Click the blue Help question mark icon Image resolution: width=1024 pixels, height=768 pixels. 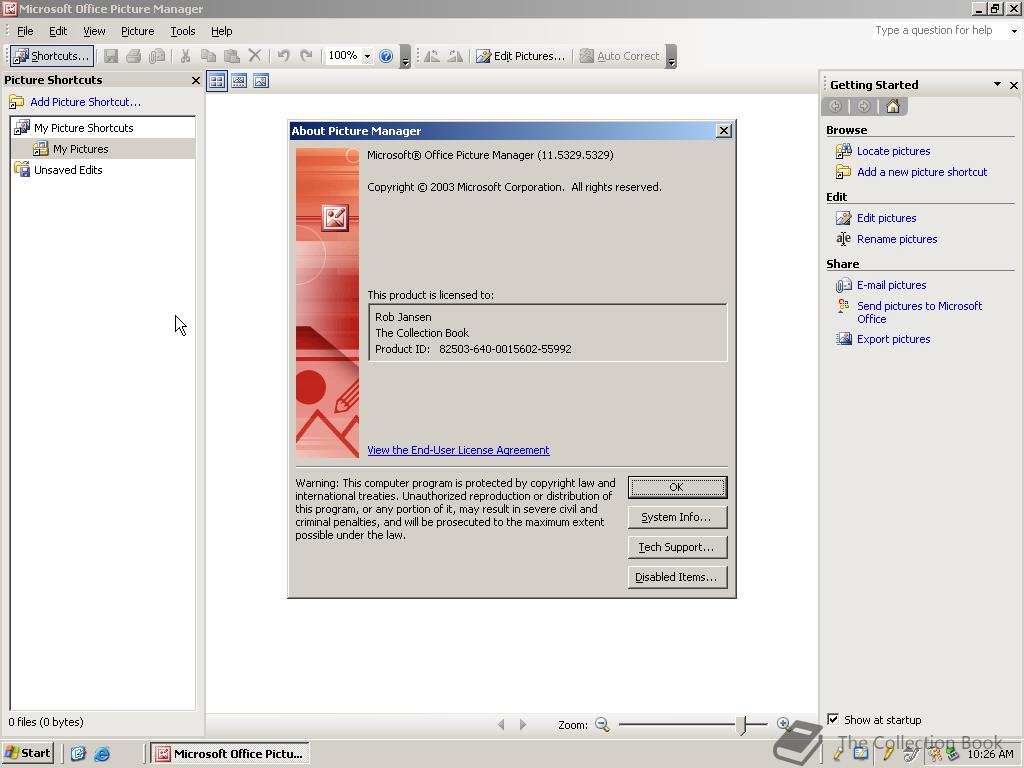tap(386, 56)
